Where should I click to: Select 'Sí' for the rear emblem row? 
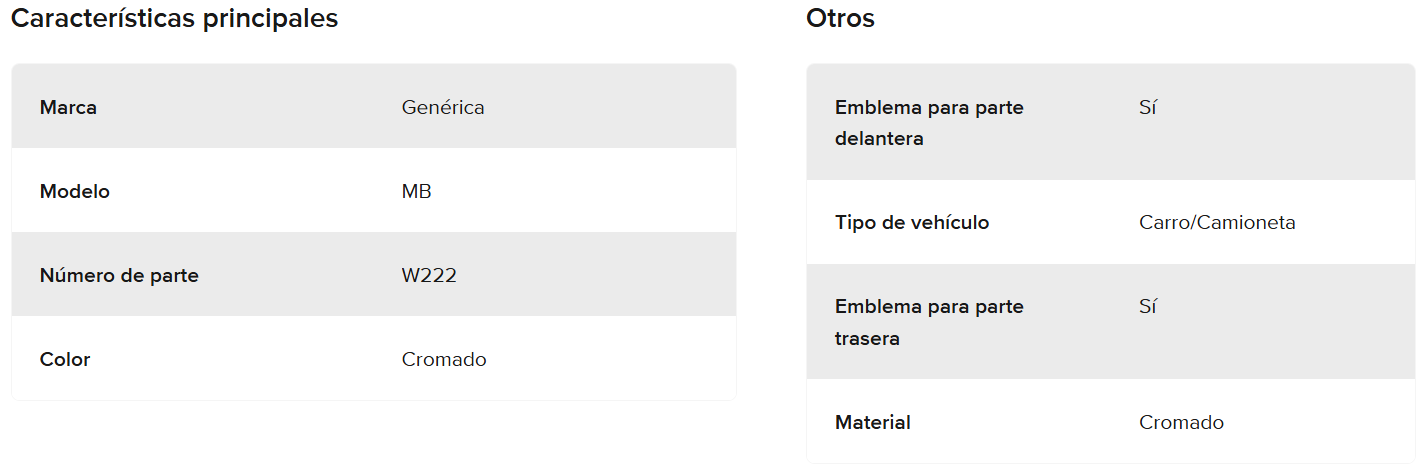pyautogui.click(x=1147, y=306)
